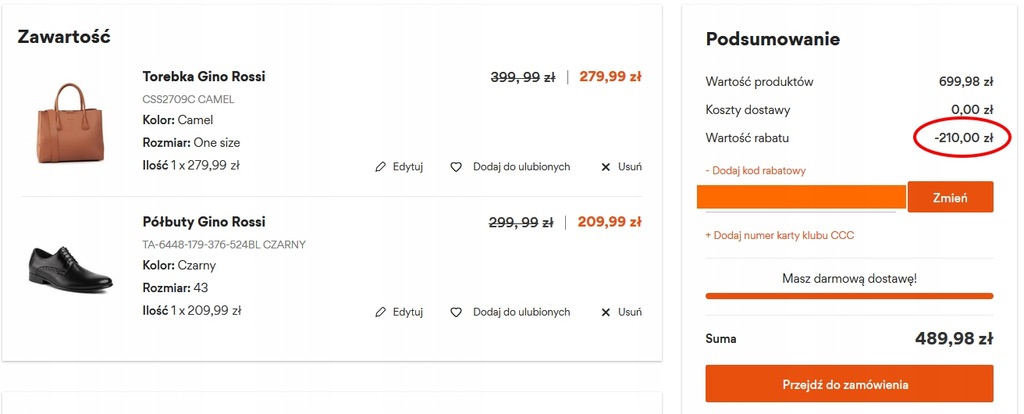
Task: Focus the orange discount code input field
Action: click(x=801, y=197)
